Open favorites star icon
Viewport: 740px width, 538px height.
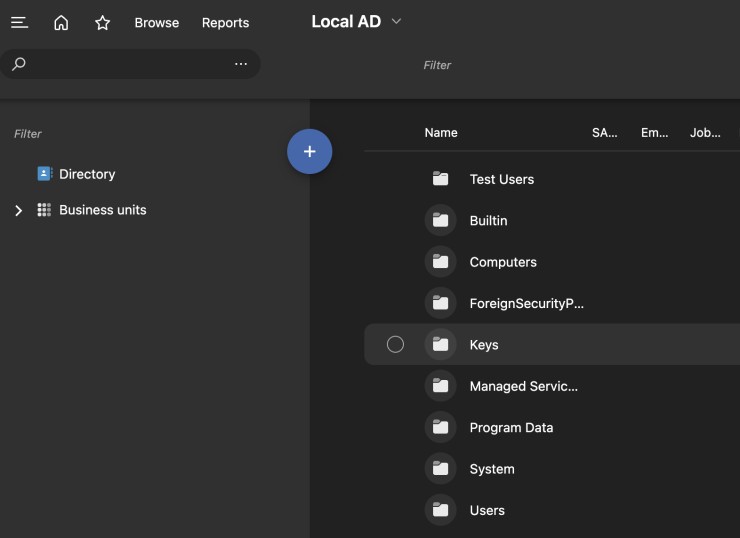[102, 23]
